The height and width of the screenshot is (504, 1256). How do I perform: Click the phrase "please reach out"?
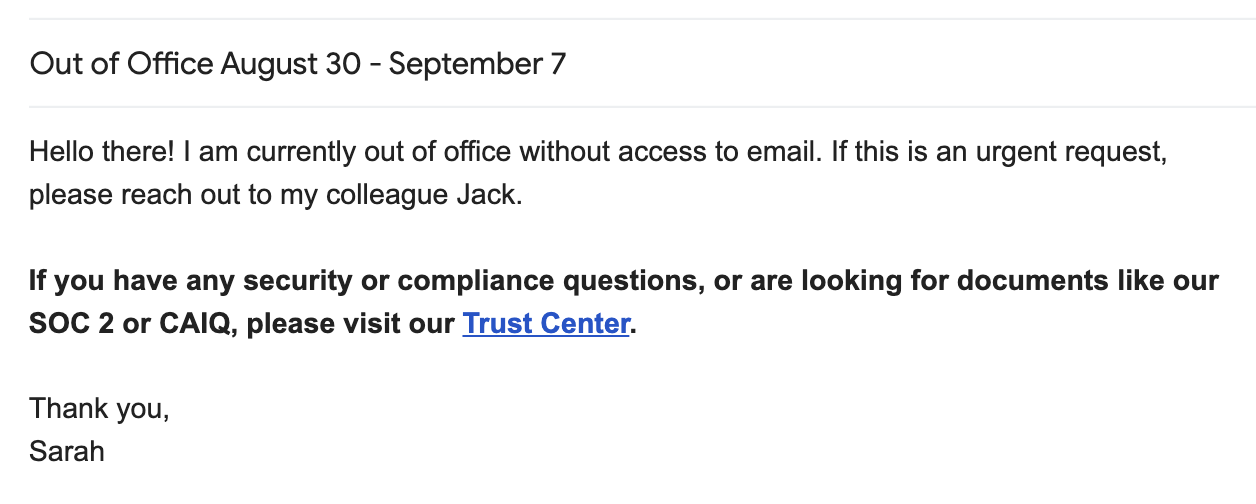tap(136, 194)
